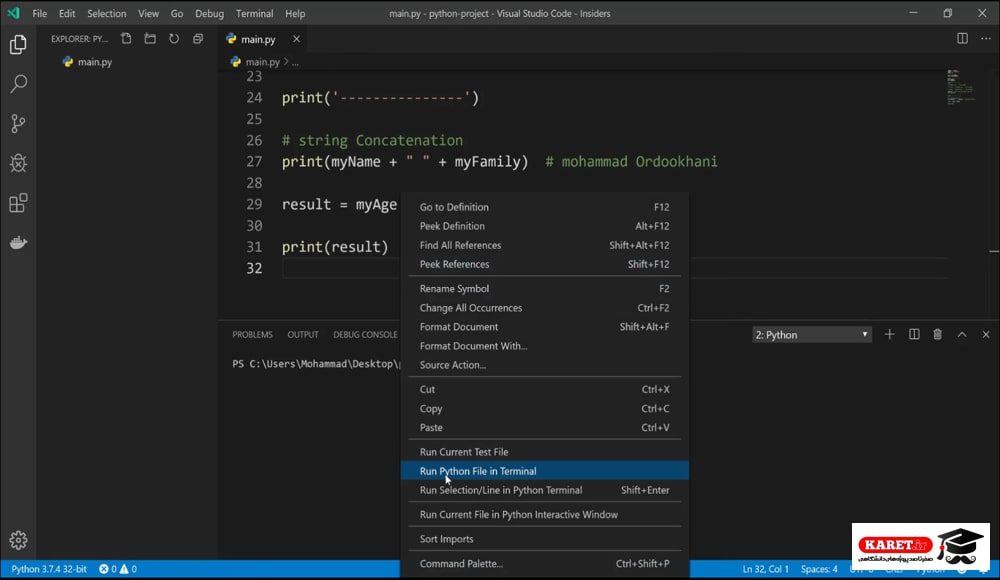Click errors and warnings status indicator

(x=118, y=569)
